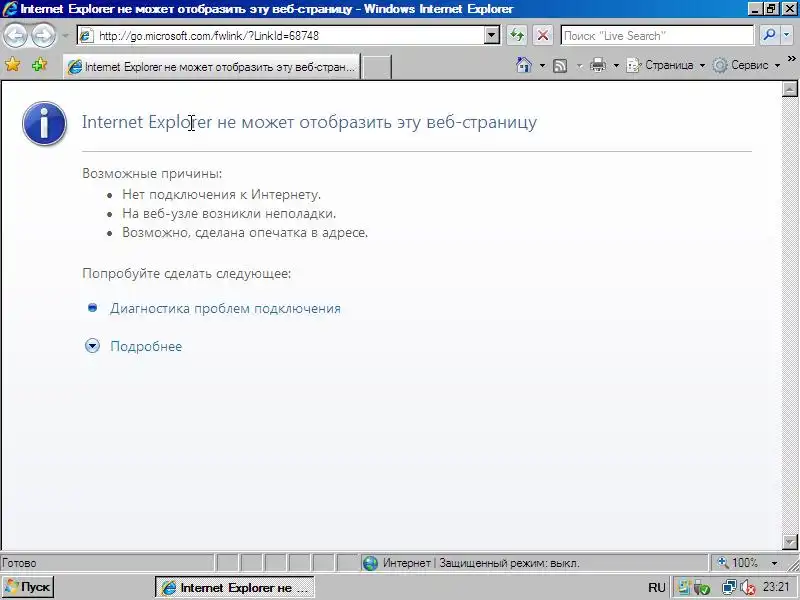
Task: Open the Пуск start menu
Action: pyautogui.click(x=28, y=587)
